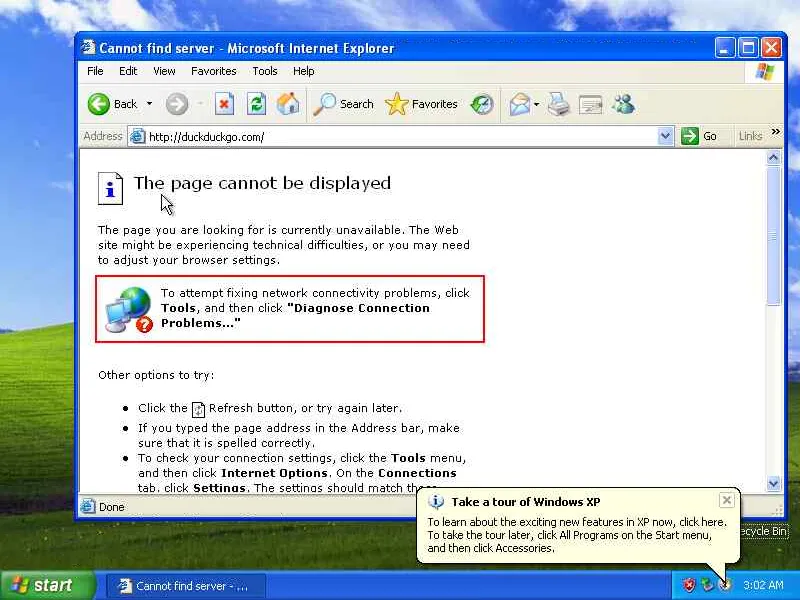Open the Edit menu
The width and height of the screenshot is (800, 600).
click(x=128, y=71)
